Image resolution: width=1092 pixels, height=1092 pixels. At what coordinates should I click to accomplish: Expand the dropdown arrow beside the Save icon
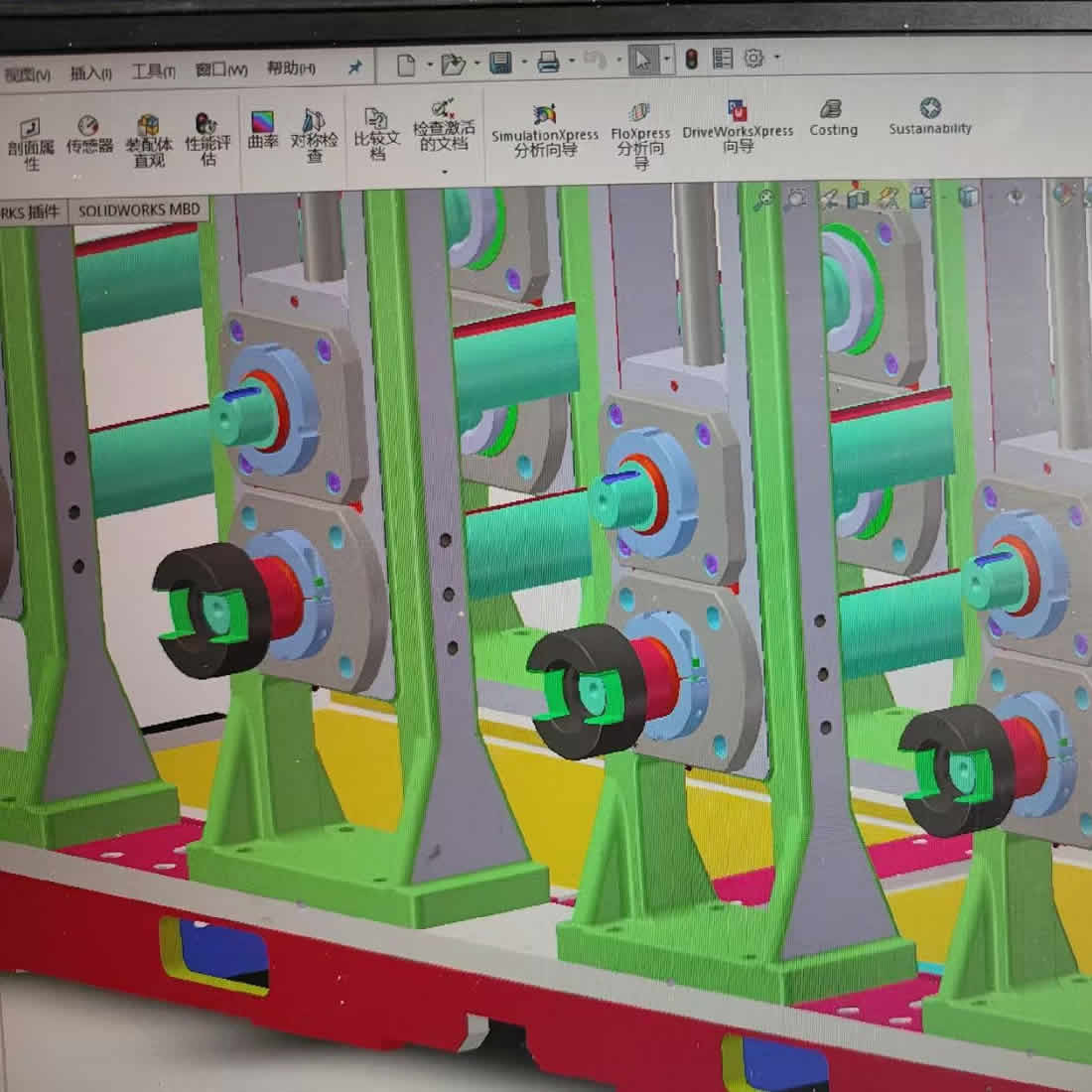click(524, 64)
